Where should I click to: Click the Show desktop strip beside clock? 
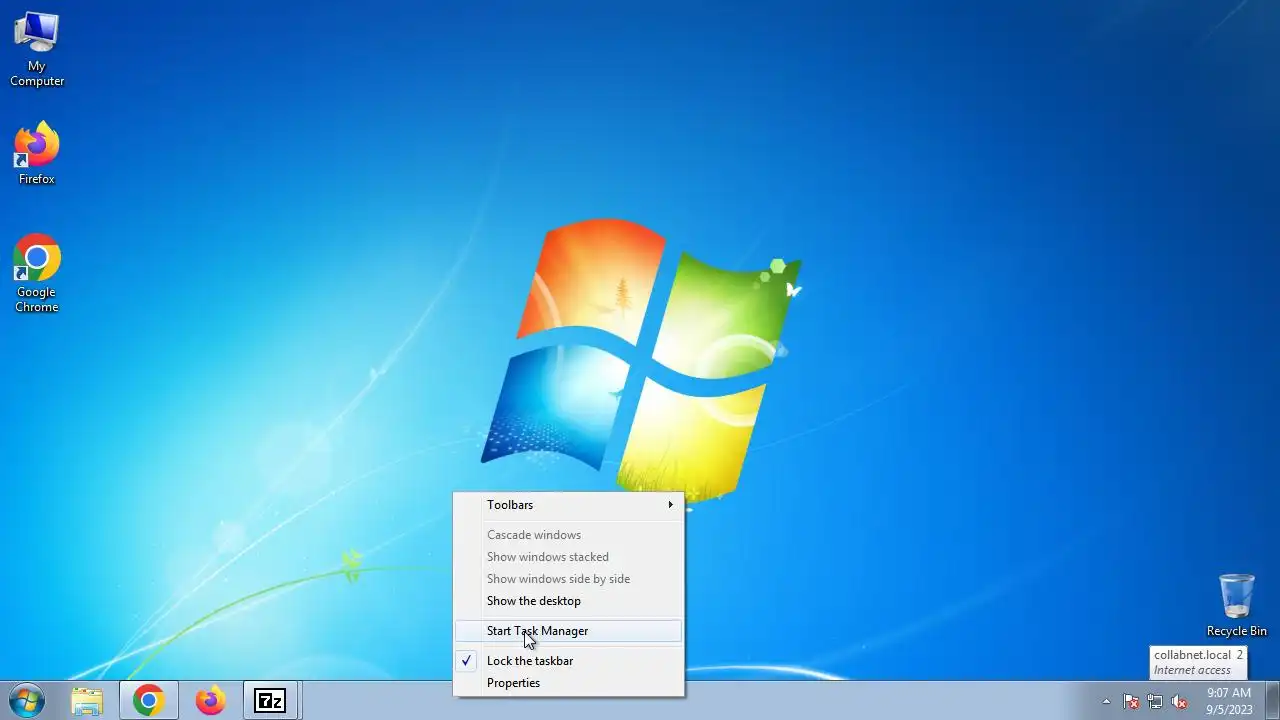(x=1272, y=701)
